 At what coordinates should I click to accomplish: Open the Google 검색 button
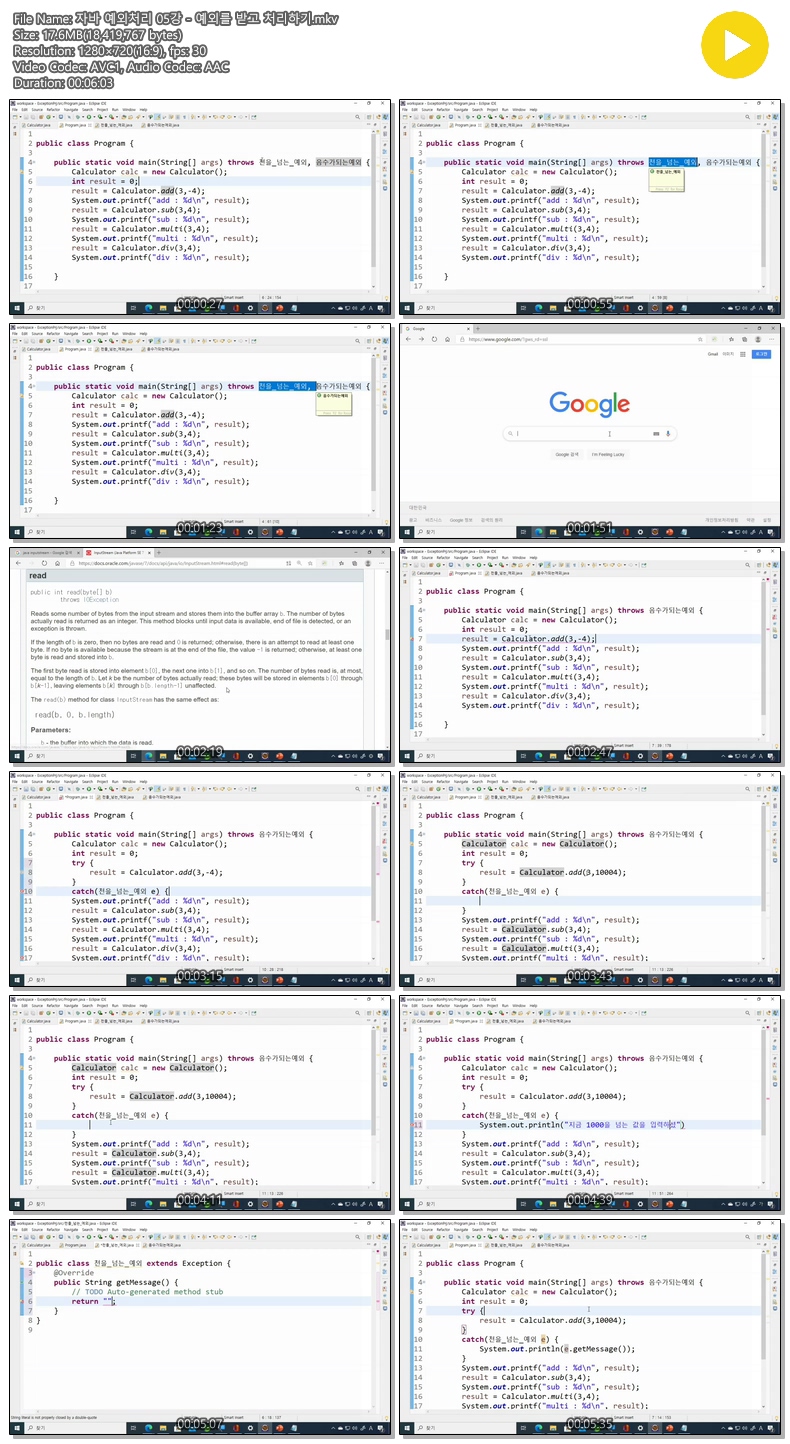[567, 454]
